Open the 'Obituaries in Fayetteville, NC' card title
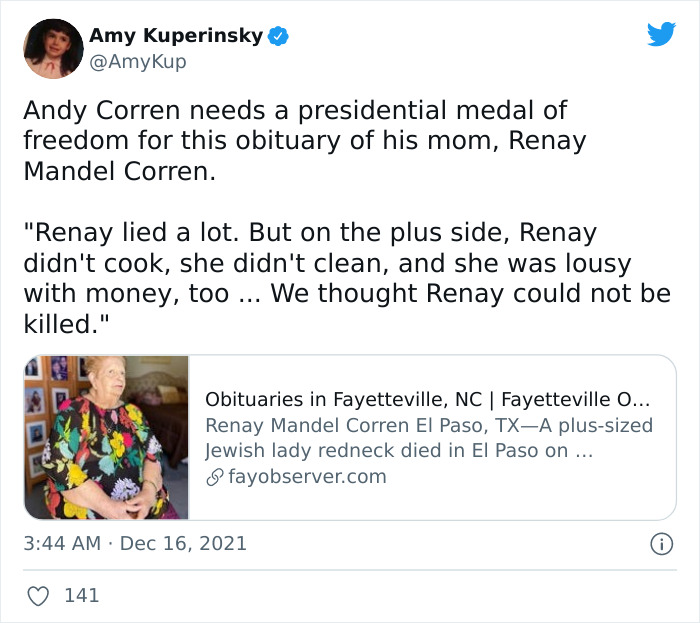700x623 pixels. (428, 397)
